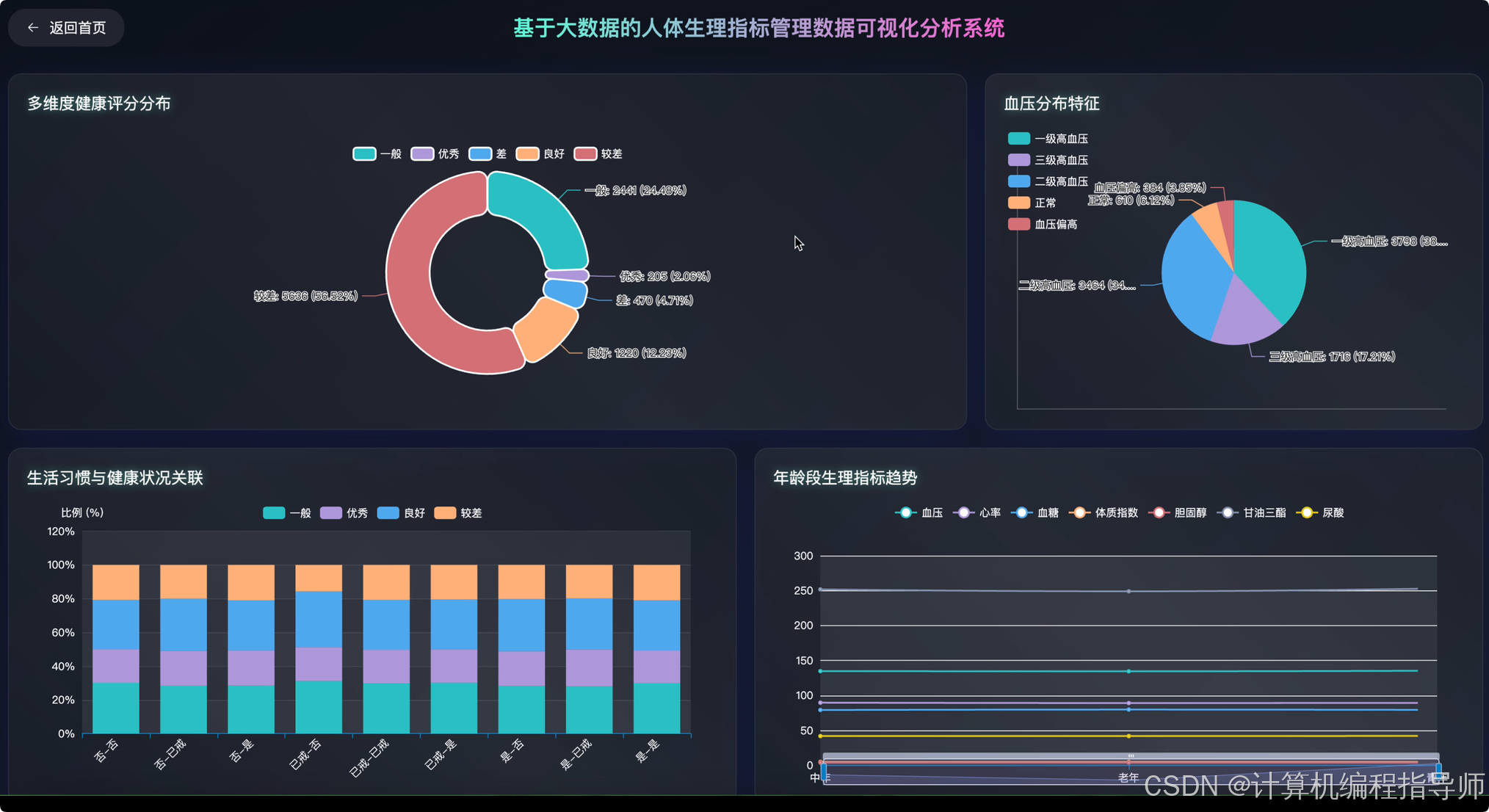The width and height of the screenshot is (1489, 812).
Task: Click the 是-已戒 stacked bar
Action: point(589,649)
